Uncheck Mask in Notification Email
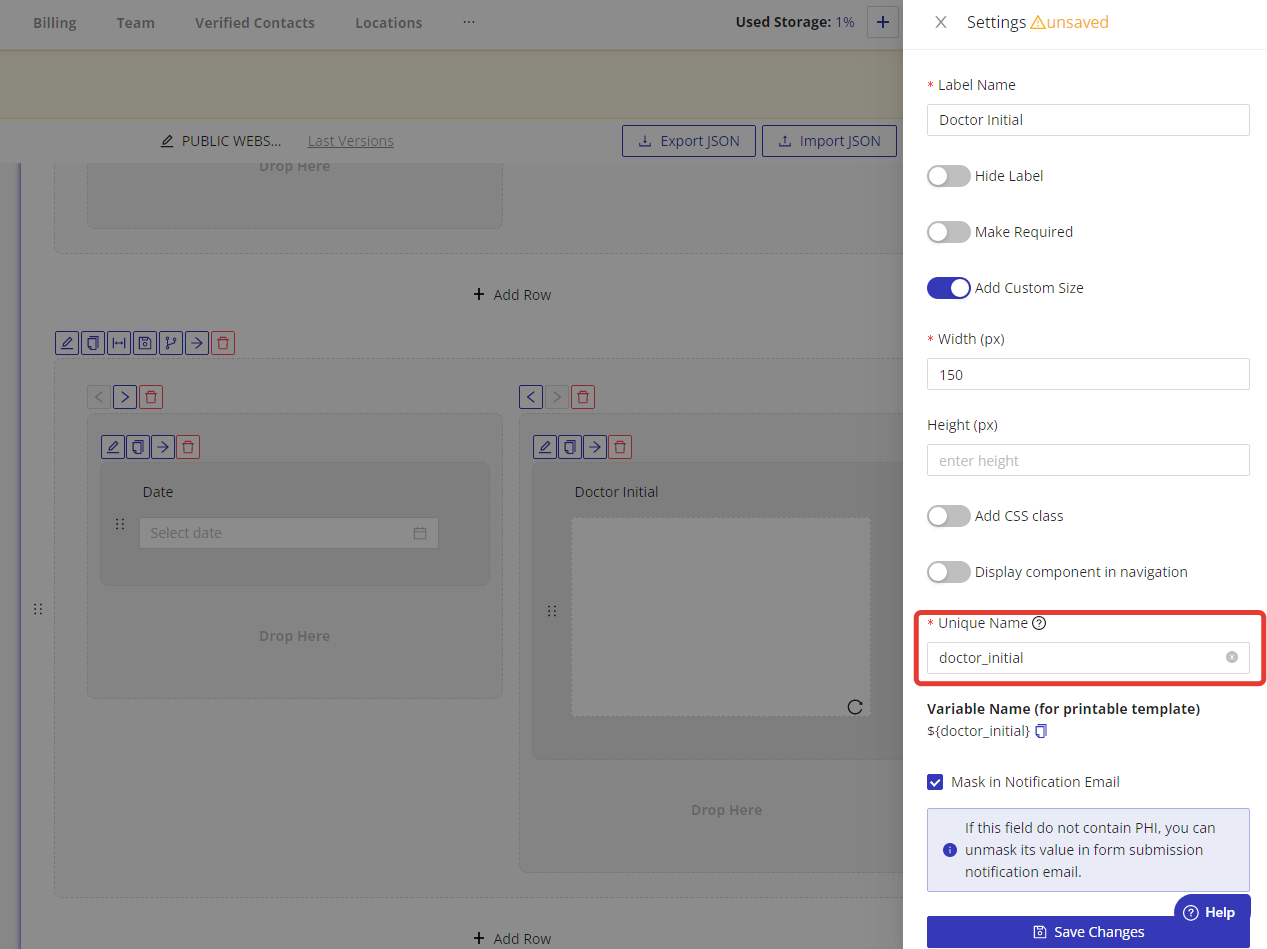The width and height of the screenshot is (1267, 949). pyautogui.click(x=935, y=782)
